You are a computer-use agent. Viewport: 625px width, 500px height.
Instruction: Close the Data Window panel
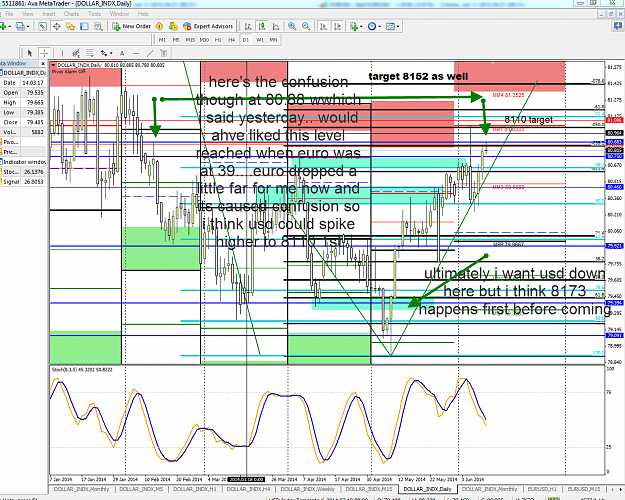tap(43, 64)
